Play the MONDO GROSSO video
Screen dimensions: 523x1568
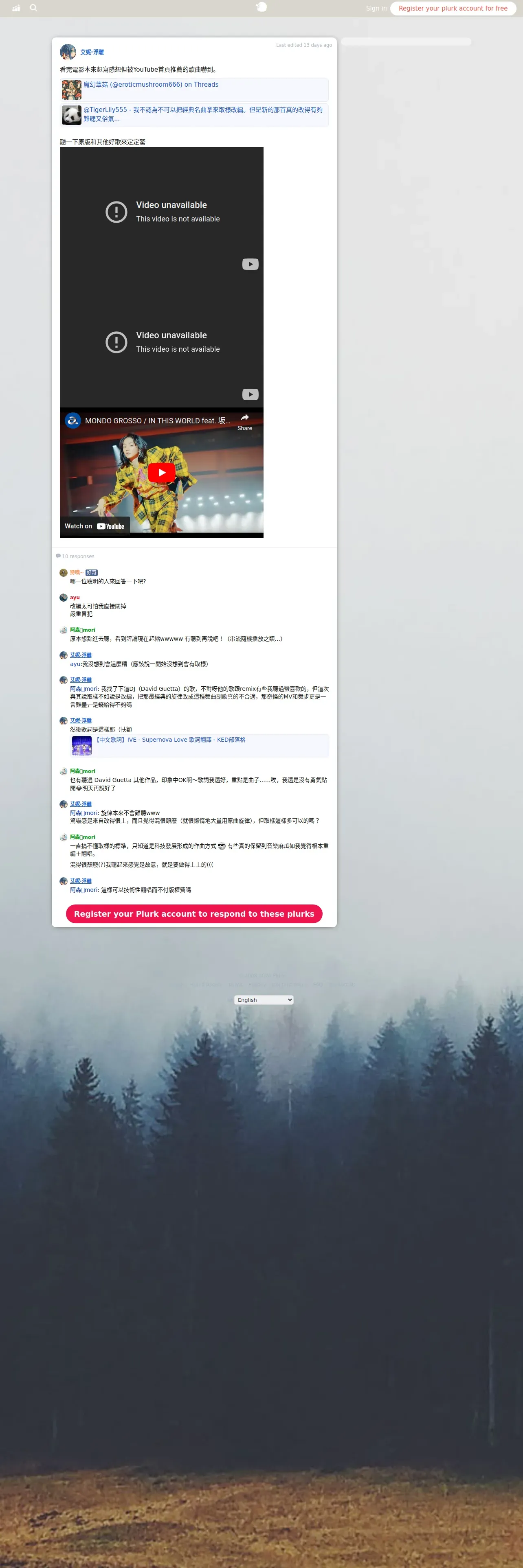161,472
